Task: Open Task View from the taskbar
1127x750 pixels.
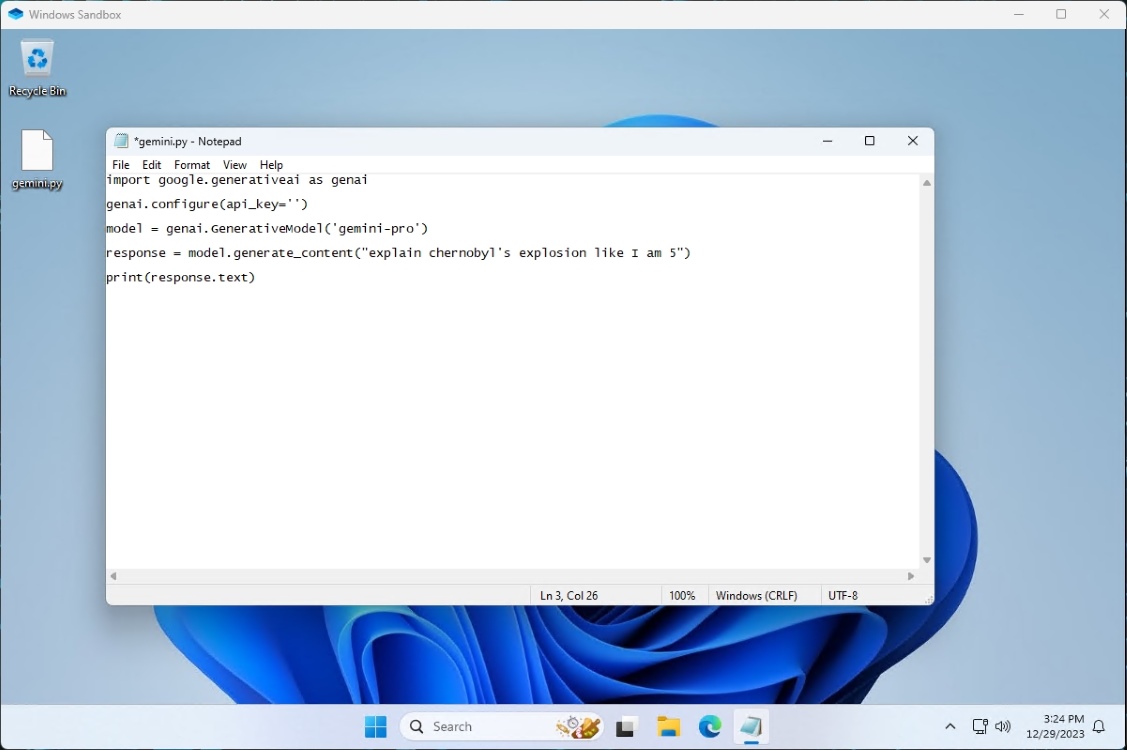Action: 624,726
